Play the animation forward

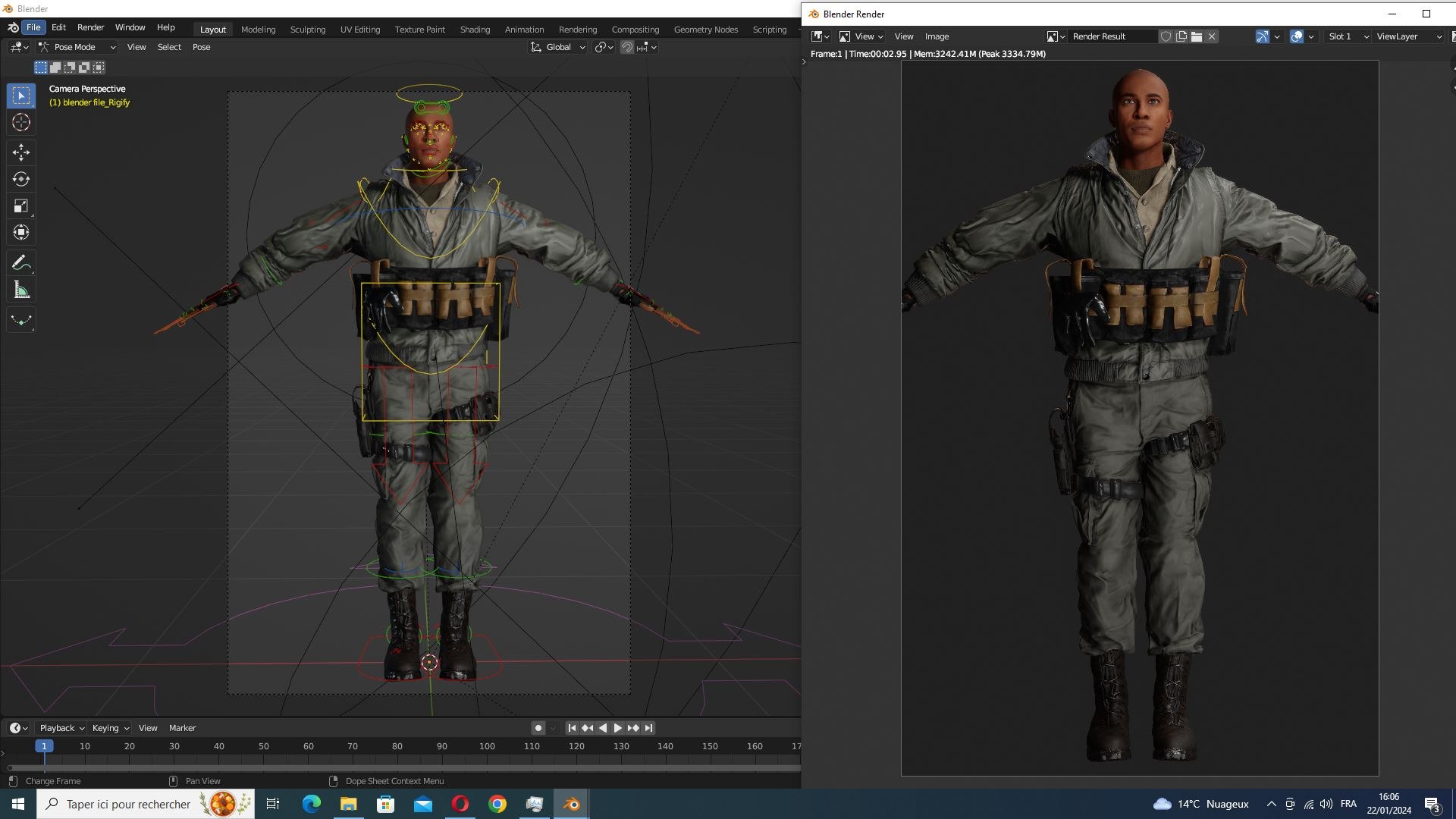tap(618, 728)
